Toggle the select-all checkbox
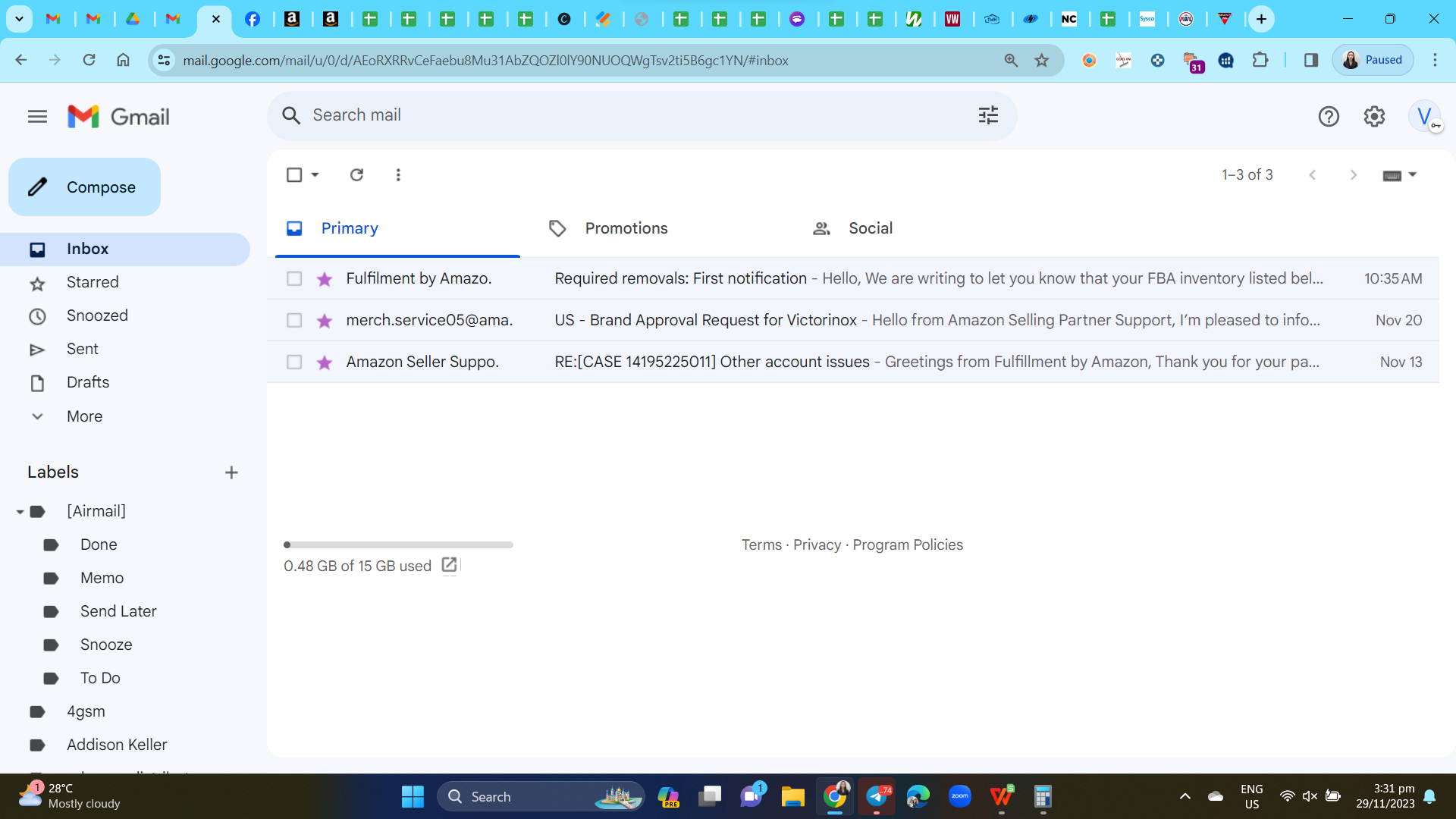 [x=294, y=175]
